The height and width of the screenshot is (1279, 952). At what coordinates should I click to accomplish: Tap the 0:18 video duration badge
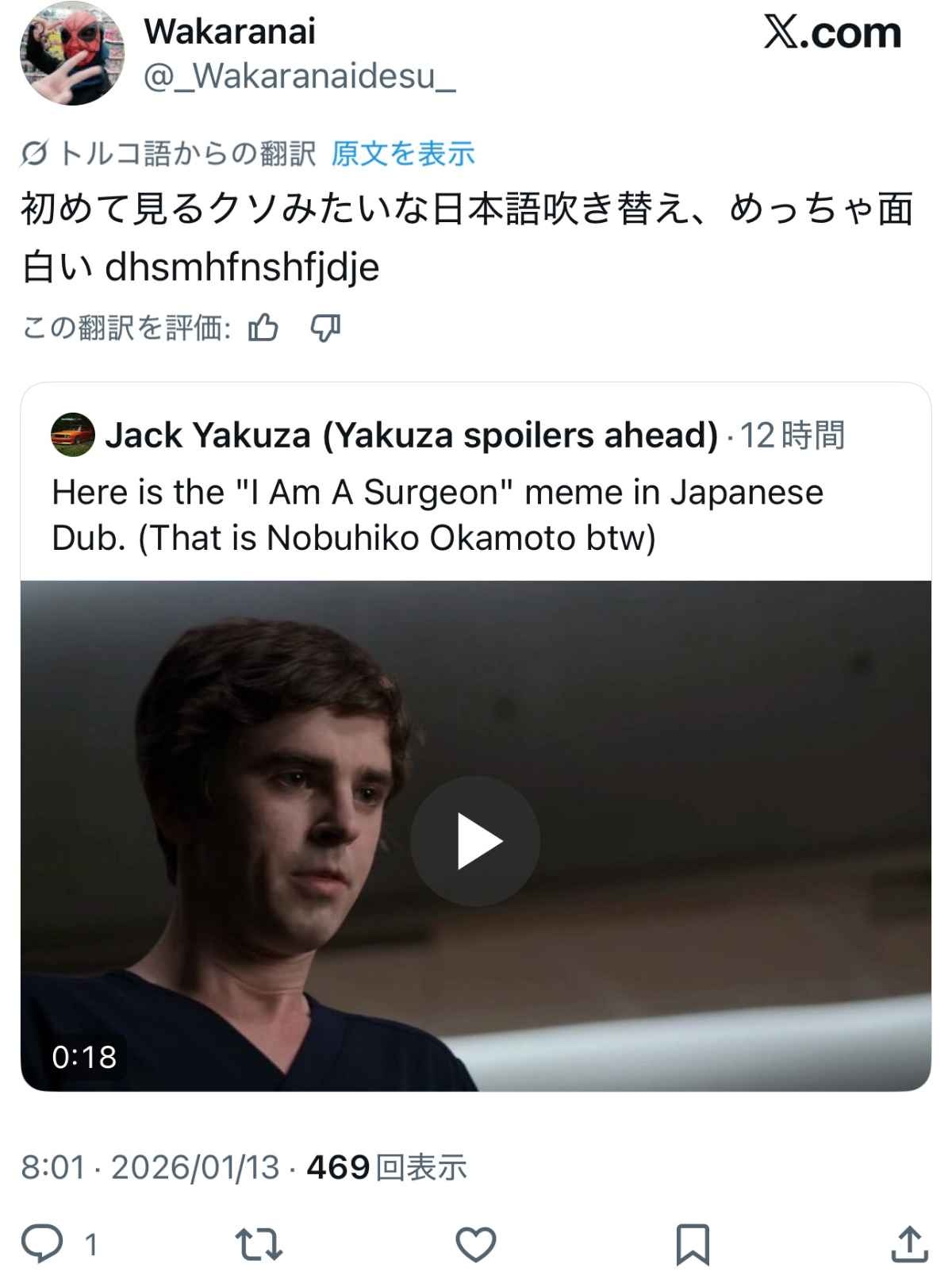coord(84,1057)
